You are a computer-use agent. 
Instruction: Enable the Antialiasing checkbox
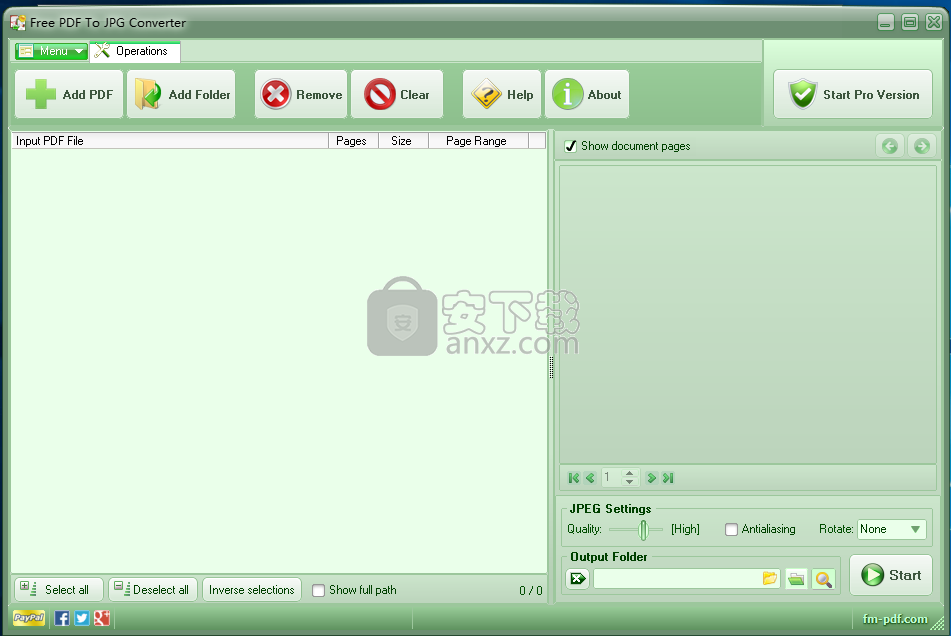click(x=731, y=529)
